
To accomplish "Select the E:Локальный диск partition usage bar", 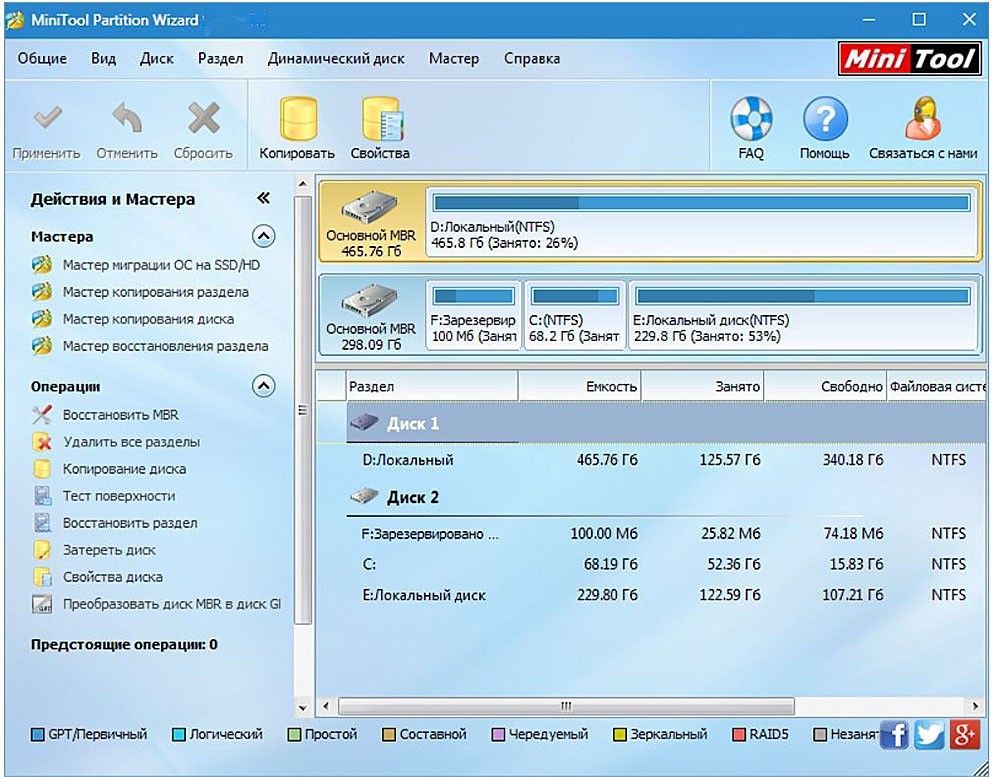I will click(x=803, y=296).
